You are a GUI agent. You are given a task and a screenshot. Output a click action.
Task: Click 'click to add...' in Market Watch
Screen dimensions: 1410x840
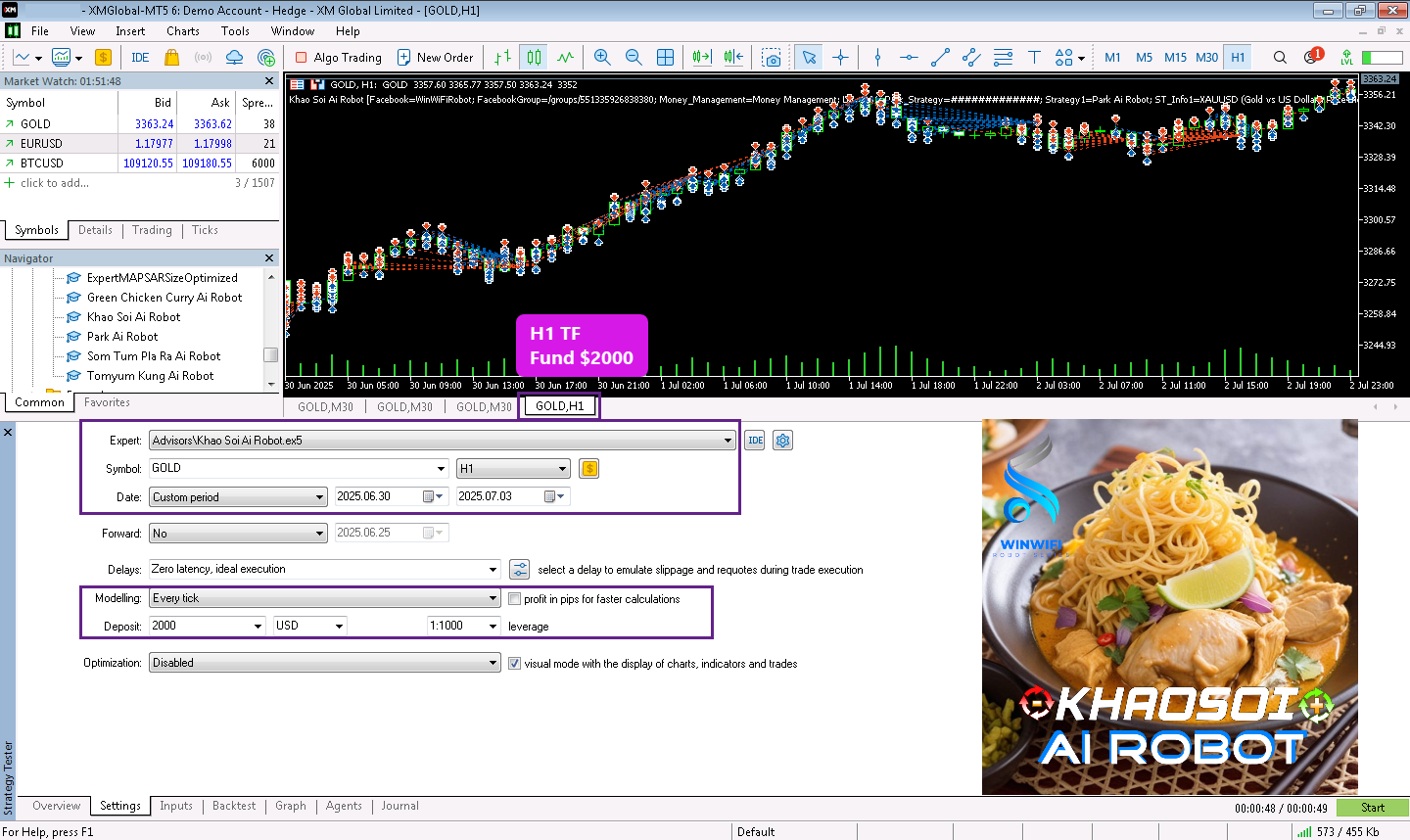[x=55, y=183]
